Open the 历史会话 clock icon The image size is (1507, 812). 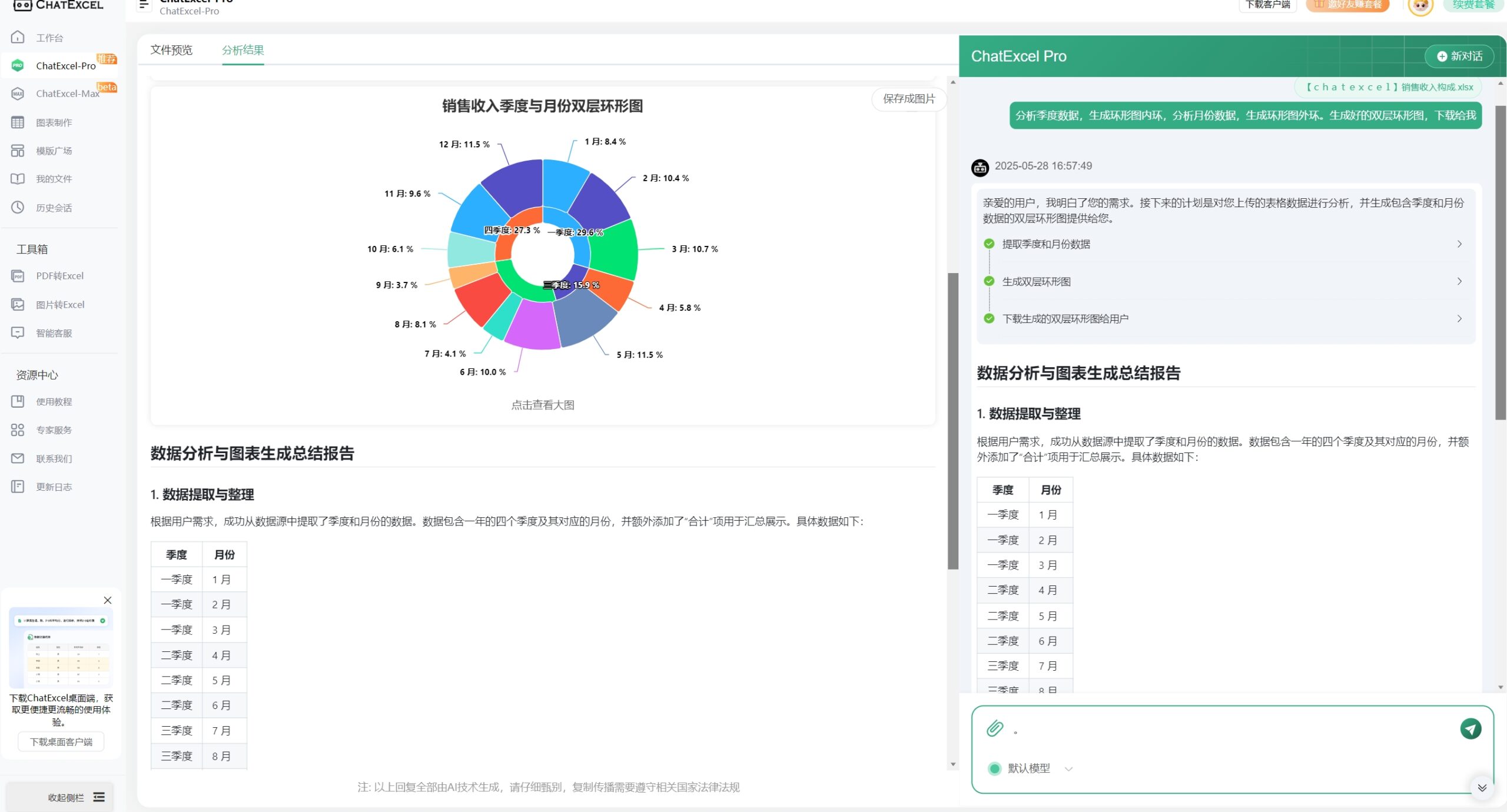18,207
